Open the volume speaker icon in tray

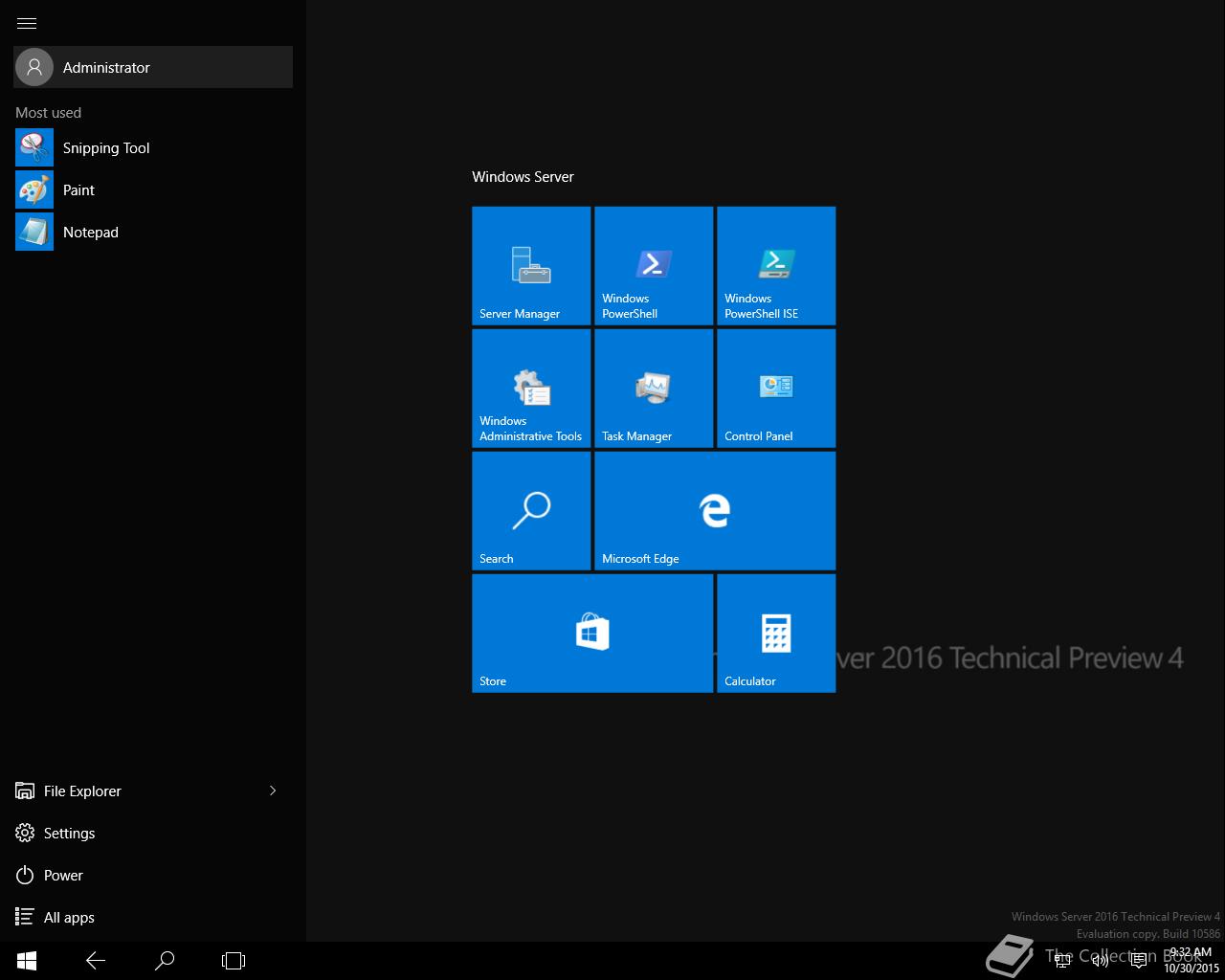pyautogui.click(x=1100, y=961)
